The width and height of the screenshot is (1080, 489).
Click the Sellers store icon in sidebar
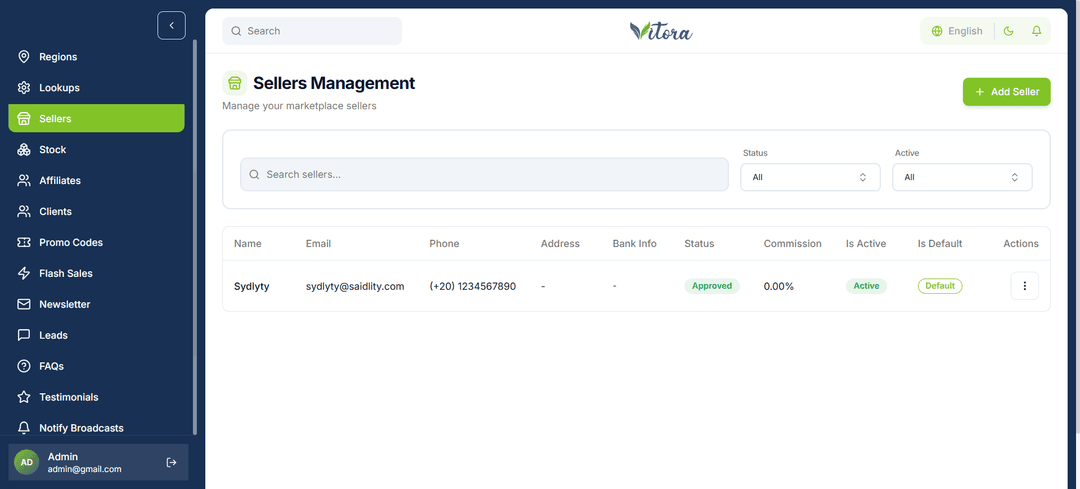(x=24, y=118)
